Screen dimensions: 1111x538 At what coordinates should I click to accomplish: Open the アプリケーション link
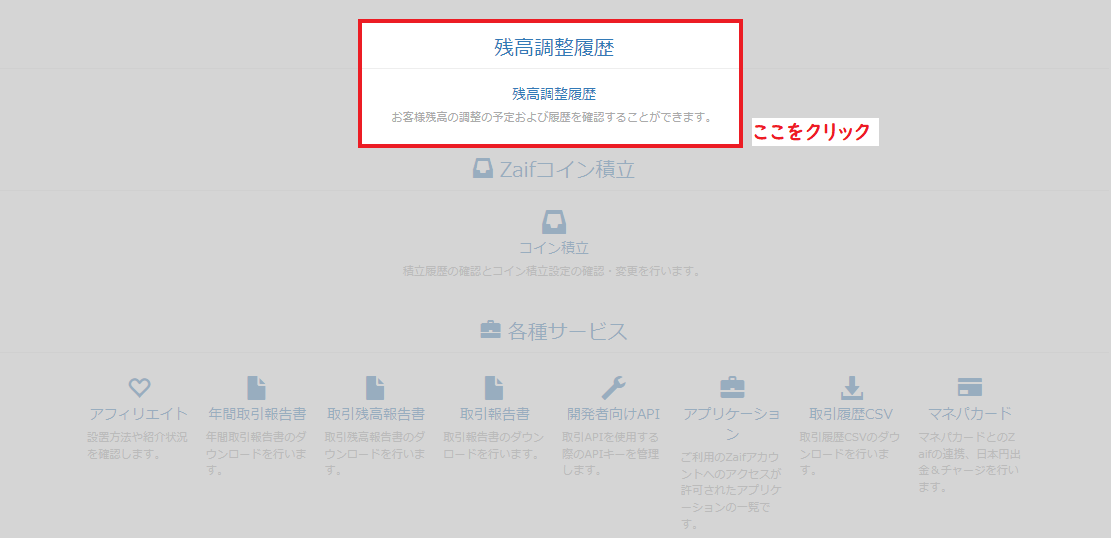click(x=732, y=424)
